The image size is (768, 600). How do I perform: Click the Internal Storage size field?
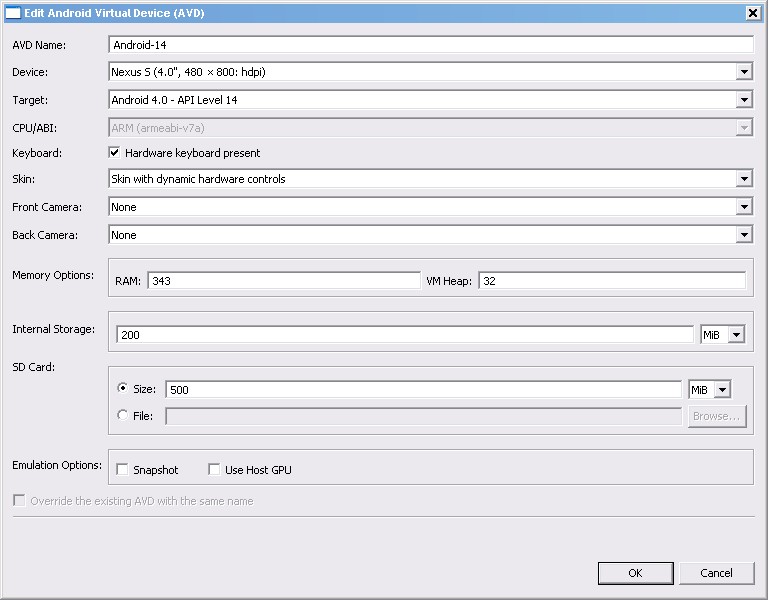(404, 335)
